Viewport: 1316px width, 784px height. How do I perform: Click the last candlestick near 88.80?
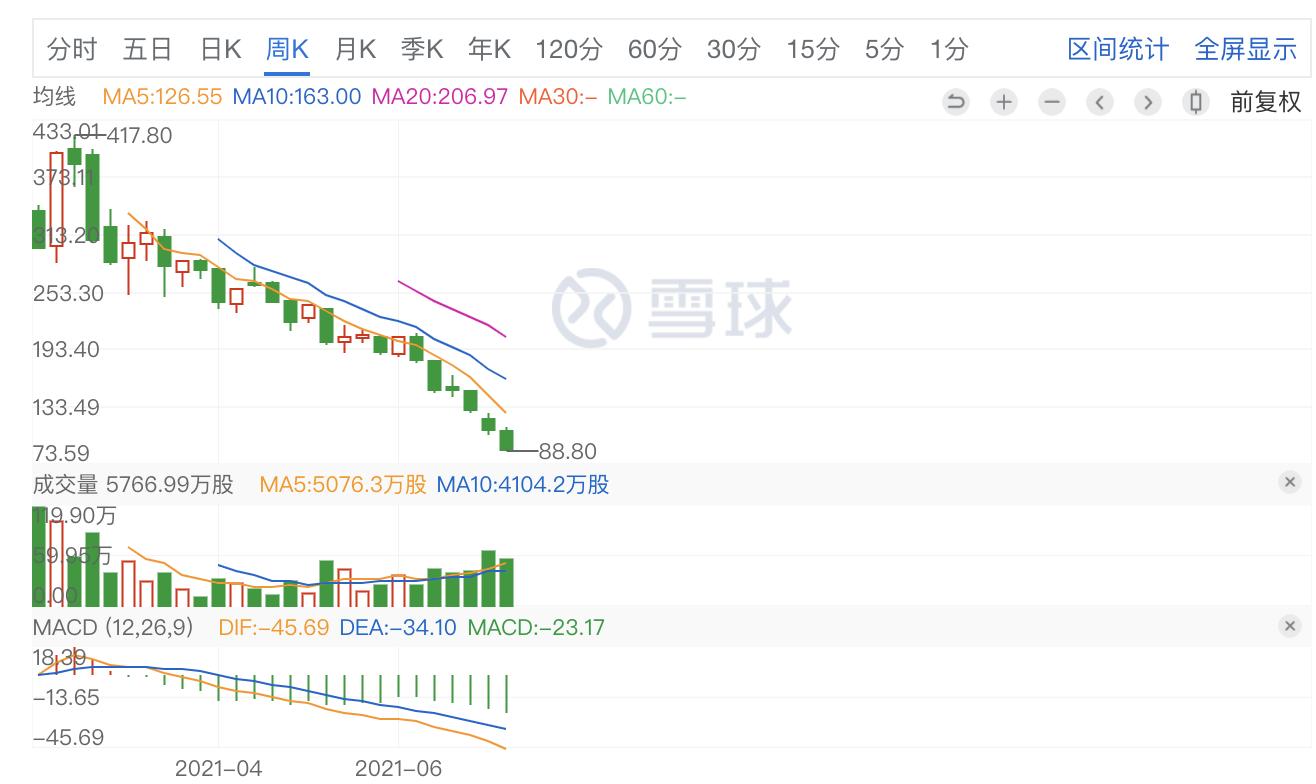pyautogui.click(x=506, y=440)
